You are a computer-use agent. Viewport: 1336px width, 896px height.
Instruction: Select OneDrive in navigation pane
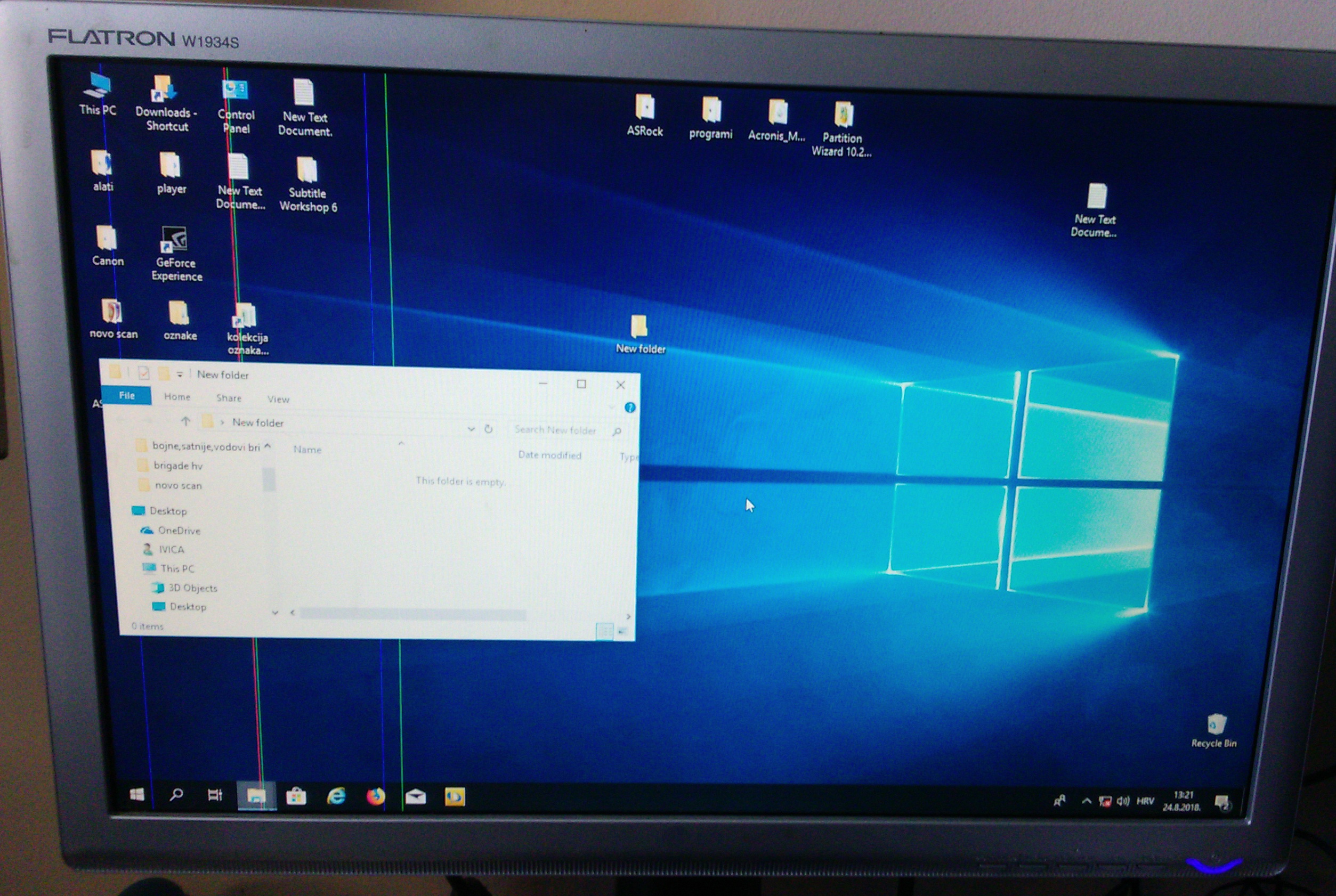[179, 530]
